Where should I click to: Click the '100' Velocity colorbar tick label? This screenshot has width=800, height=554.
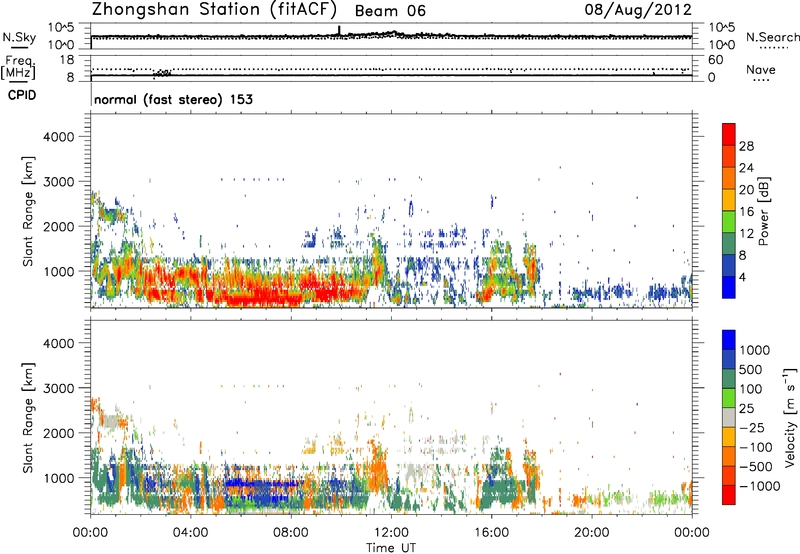pos(751,389)
